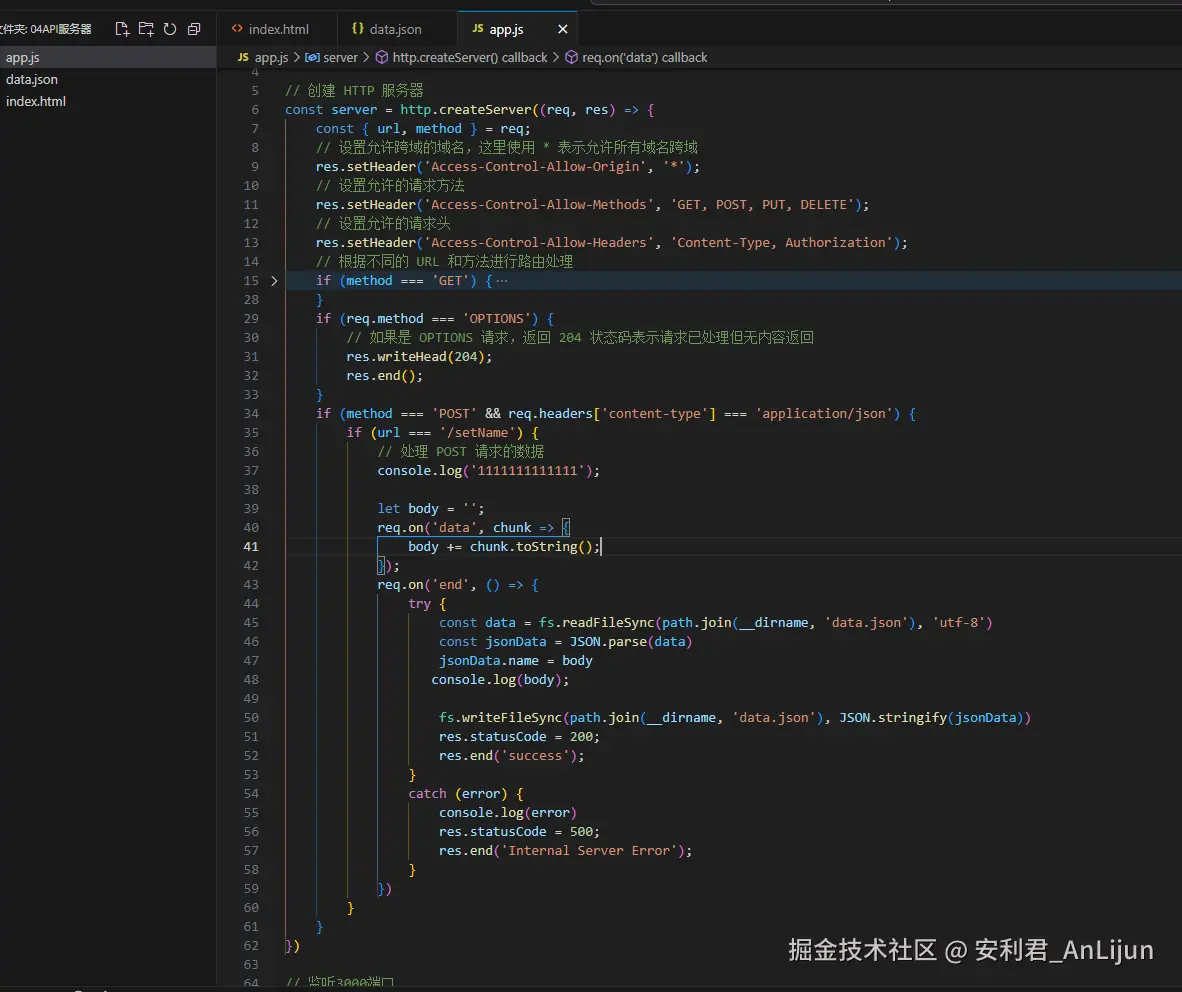The width and height of the screenshot is (1182, 992).
Task: Click 'let body' declaration on line 39
Action: [408, 509]
